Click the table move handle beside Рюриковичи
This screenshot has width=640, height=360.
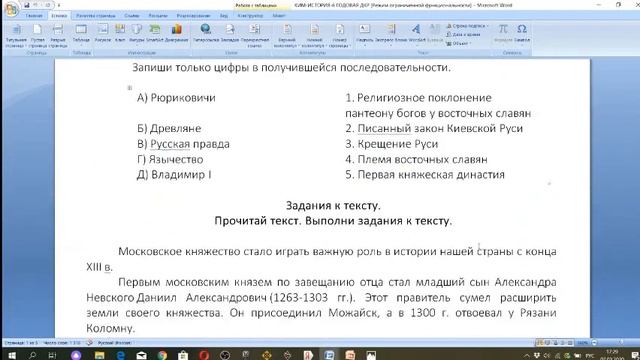tap(130, 87)
